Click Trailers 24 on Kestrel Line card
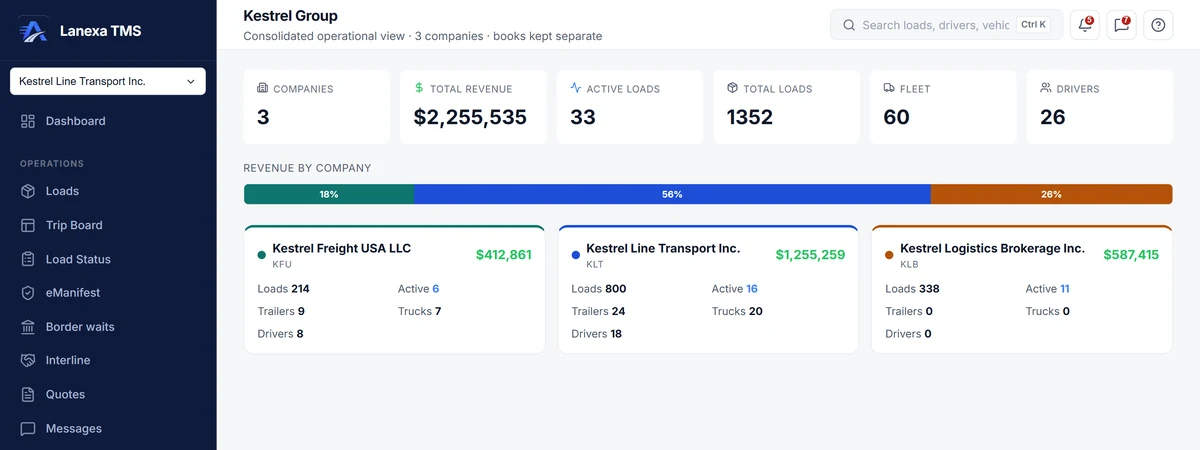This screenshot has height=450, width=1200. [x=599, y=311]
